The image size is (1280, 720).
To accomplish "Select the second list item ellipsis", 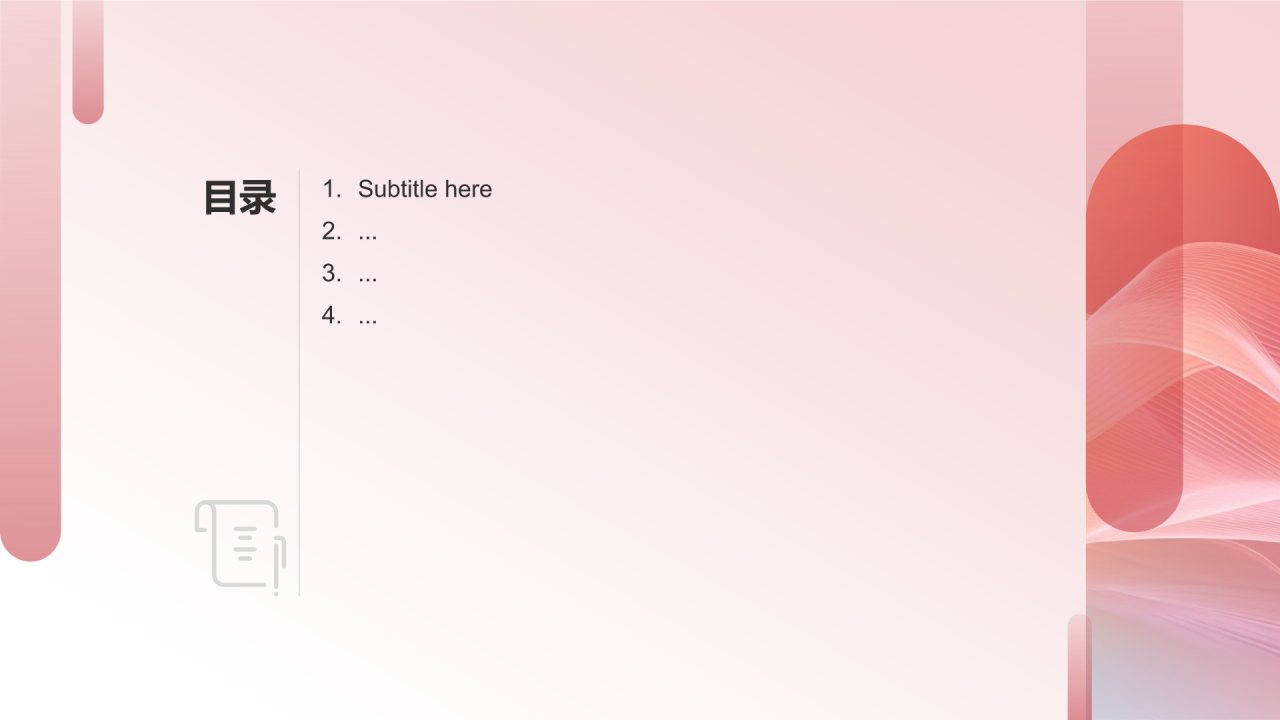I will [x=367, y=232].
